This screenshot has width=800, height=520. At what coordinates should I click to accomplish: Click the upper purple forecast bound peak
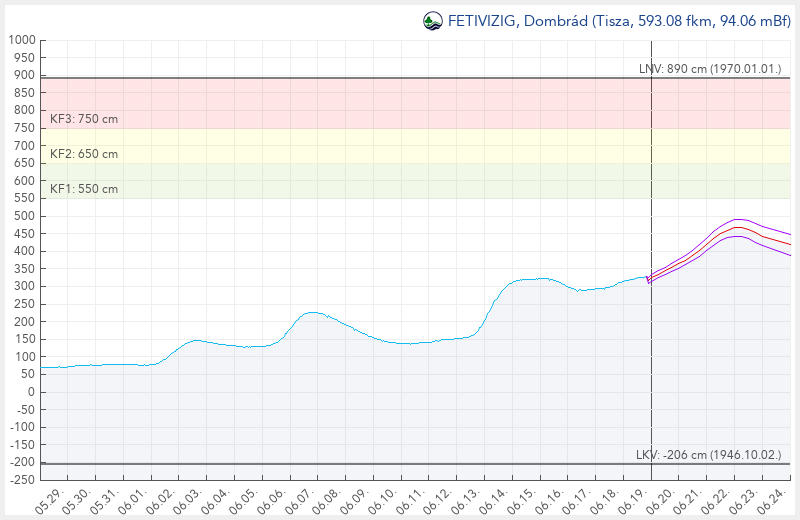pos(738,219)
